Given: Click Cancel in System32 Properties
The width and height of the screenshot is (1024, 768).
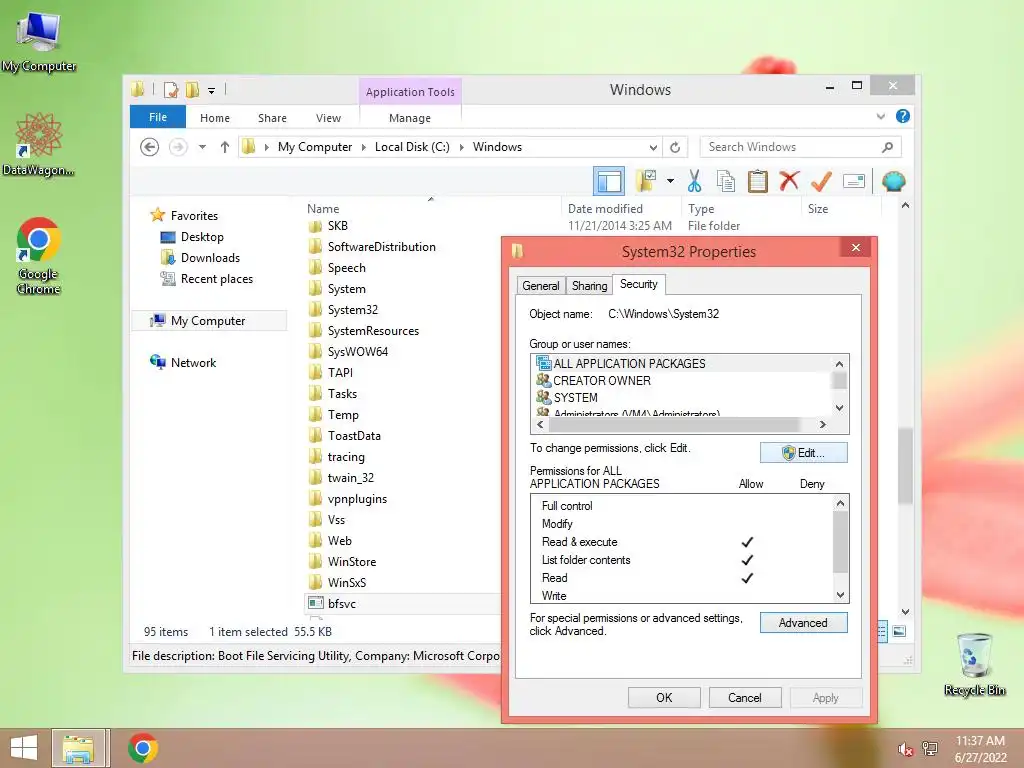Looking at the screenshot, I should (744, 697).
